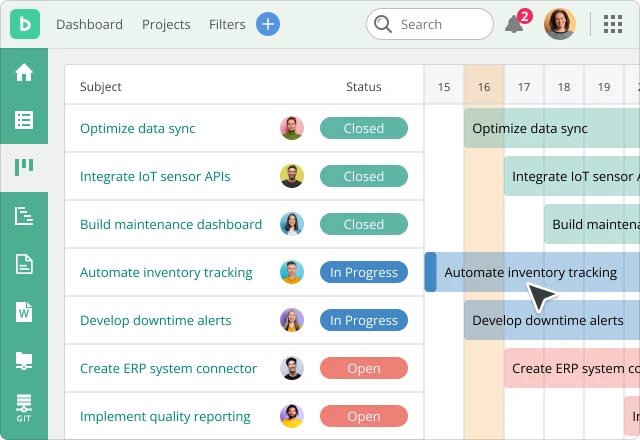Select the list view sidebar icon
The image size is (640, 440).
(24, 120)
